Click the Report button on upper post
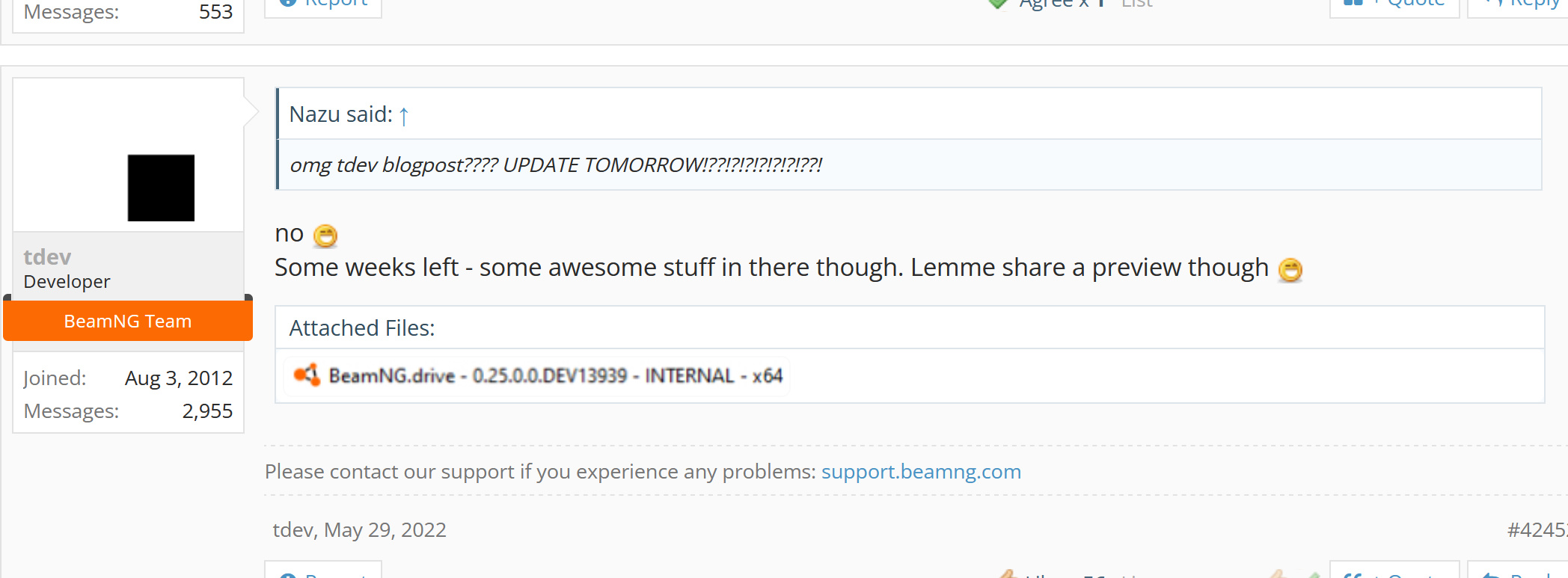 tap(323, 4)
